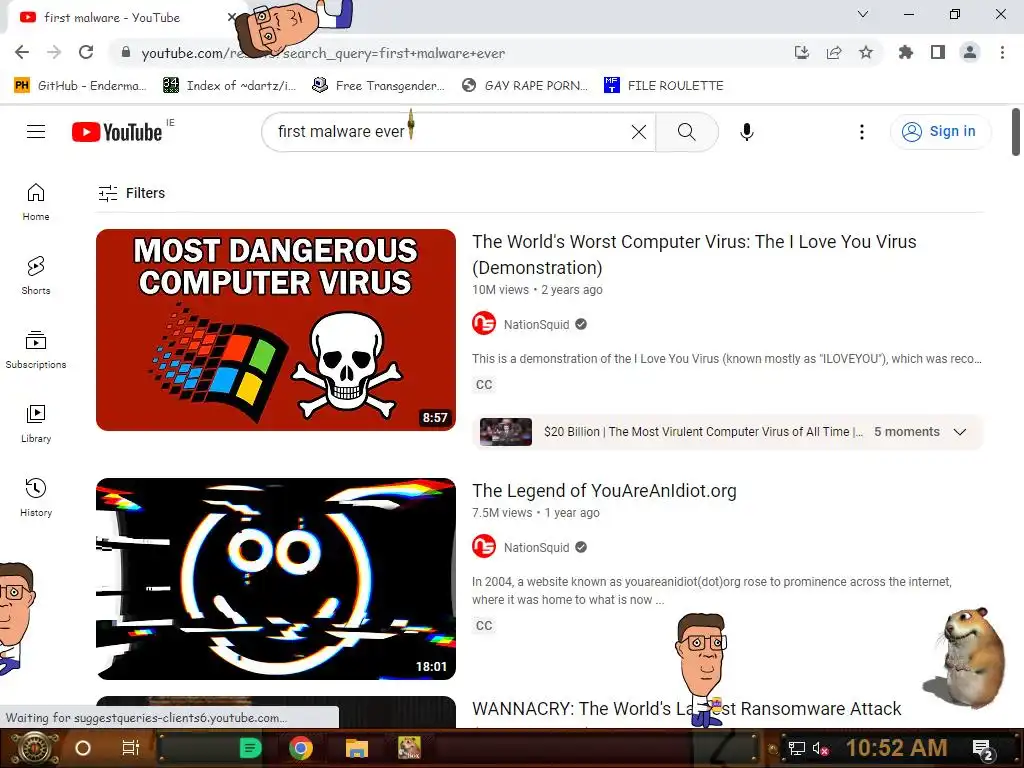The height and width of the screenshot is (768, 1024).
Task: Go to YouTube home via logo
Action: [117, 132]
